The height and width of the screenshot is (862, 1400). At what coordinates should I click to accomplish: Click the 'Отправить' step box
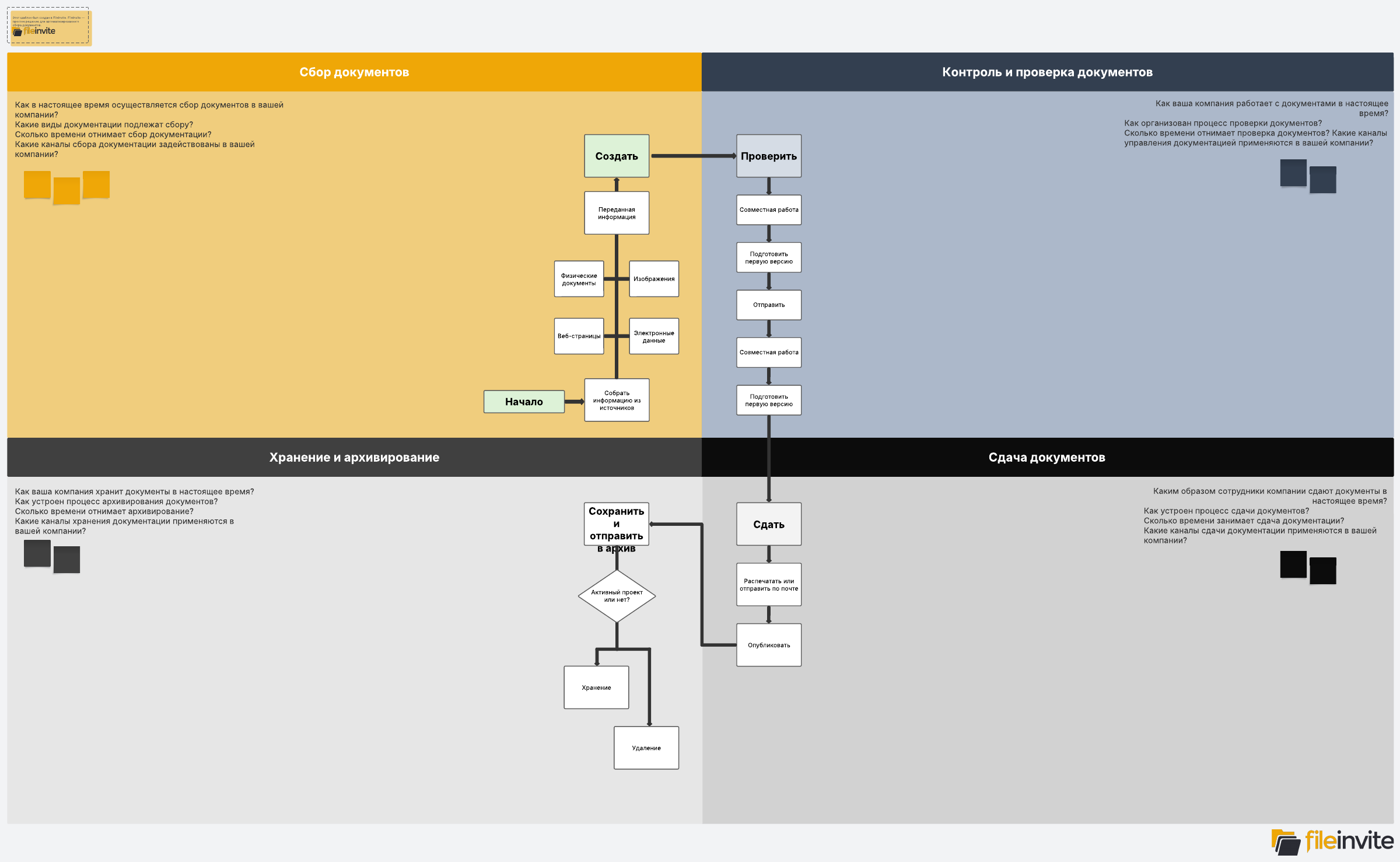[x=768, y=305]
